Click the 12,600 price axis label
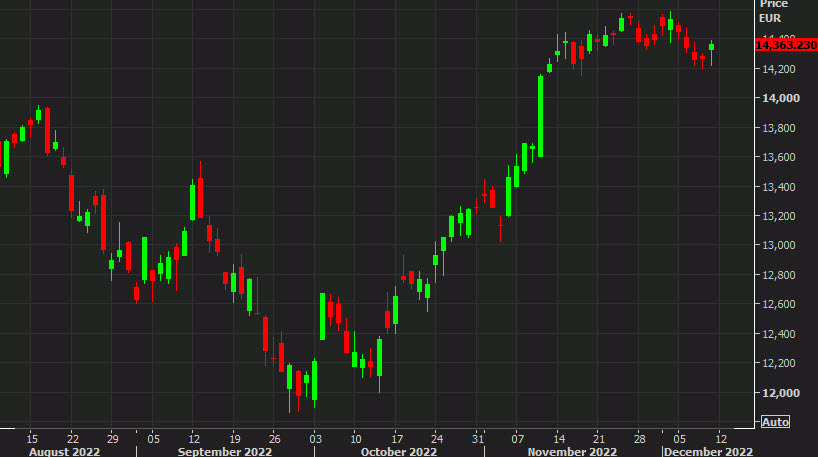 (x=781, y=304)
